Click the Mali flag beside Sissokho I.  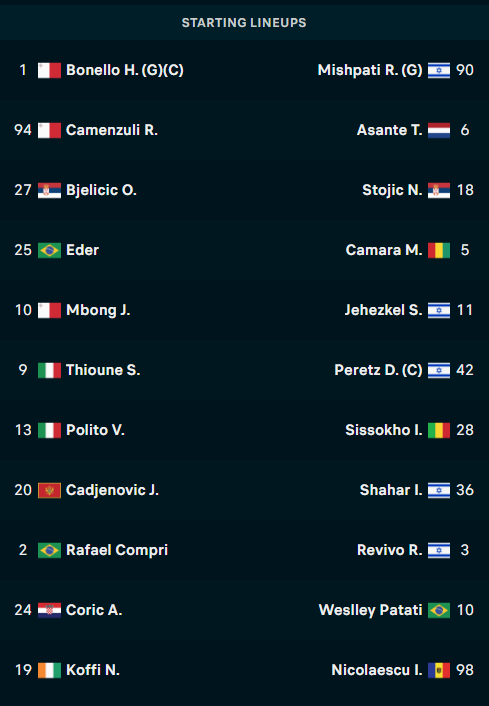pyautogui.click(x=439, y=430)
